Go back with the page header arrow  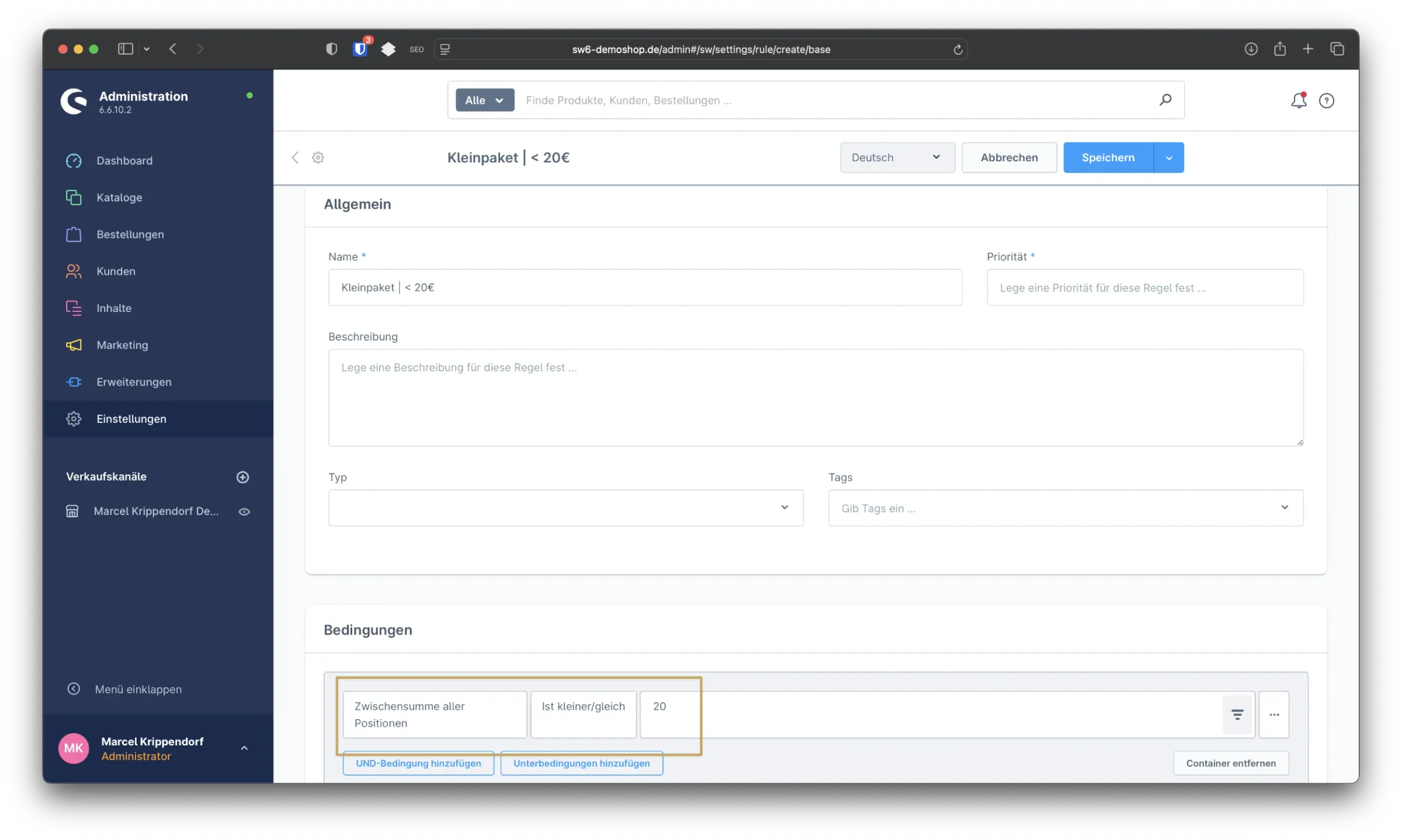295,157
